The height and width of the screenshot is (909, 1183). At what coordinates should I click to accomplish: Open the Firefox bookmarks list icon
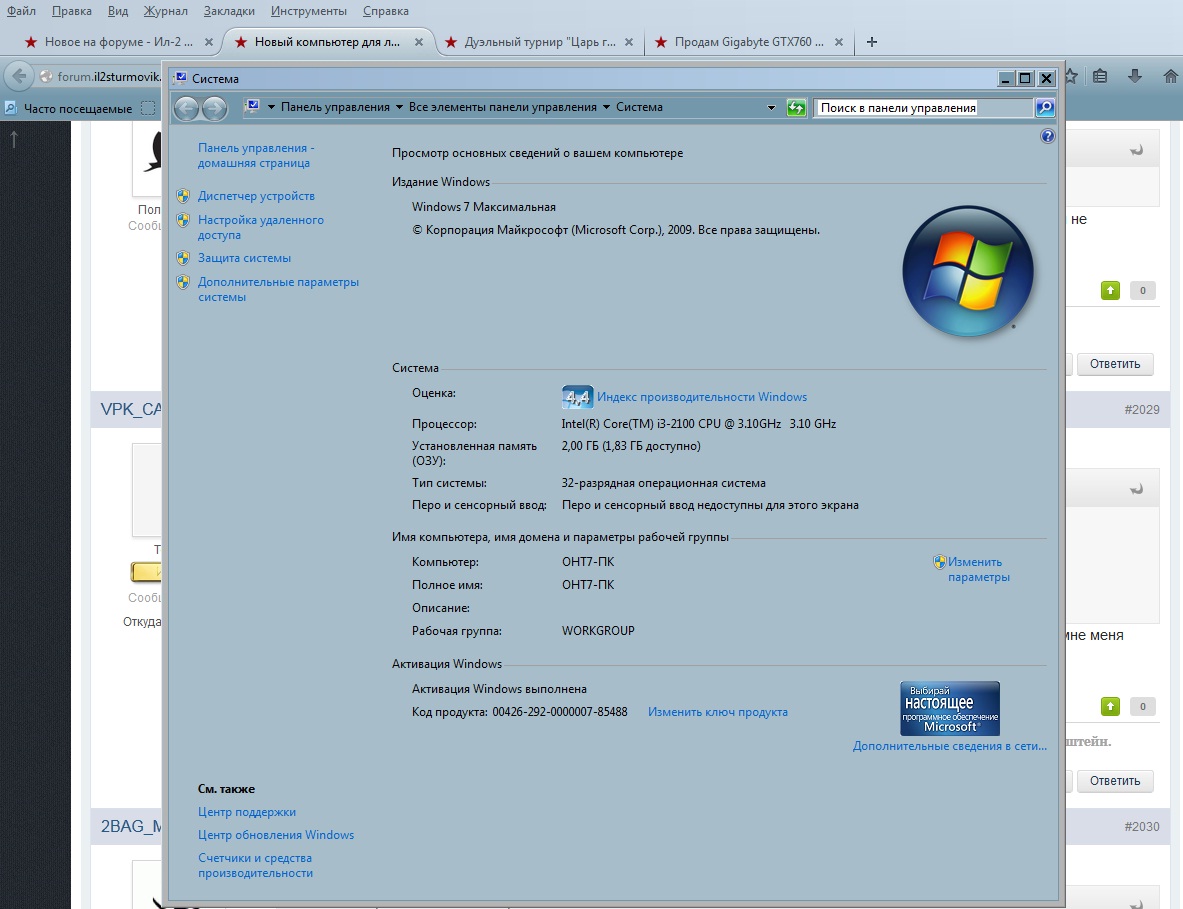1100,76
